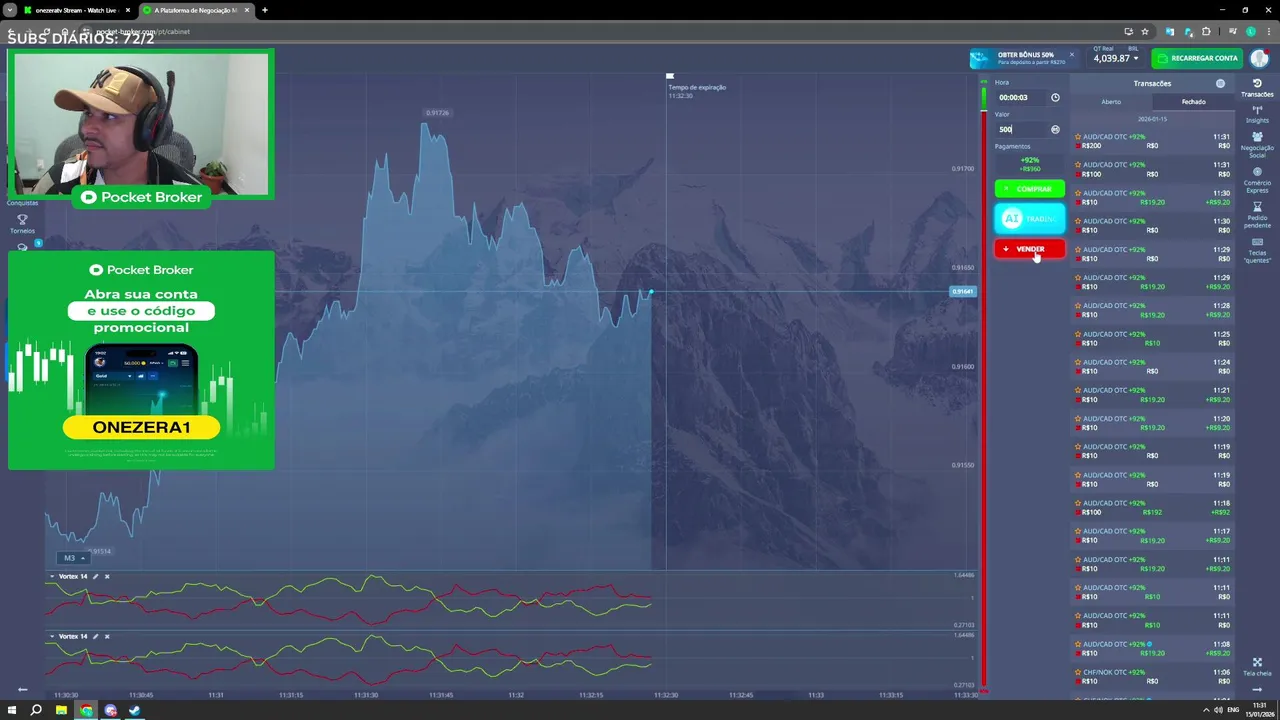This screenshot has height=720, width=1280.
Task: Open Torneios trophy icon
Action: pyautogui.click(x=22, y=219)
